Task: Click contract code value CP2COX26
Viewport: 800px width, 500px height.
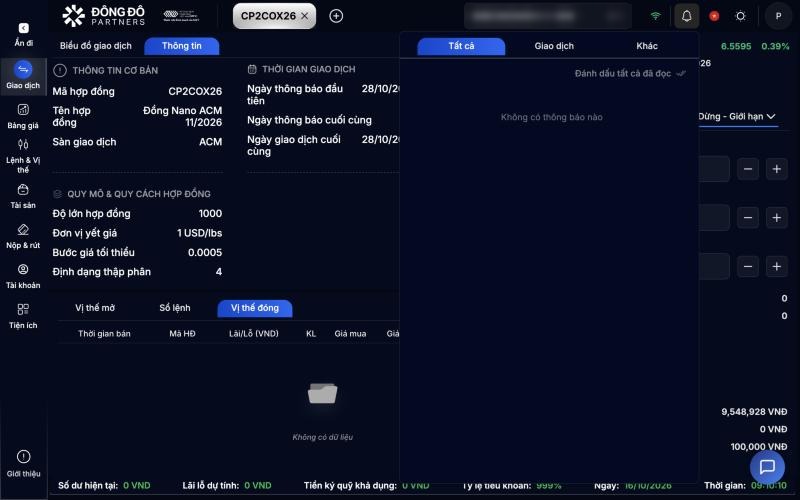Action: [x=195, y=91]
